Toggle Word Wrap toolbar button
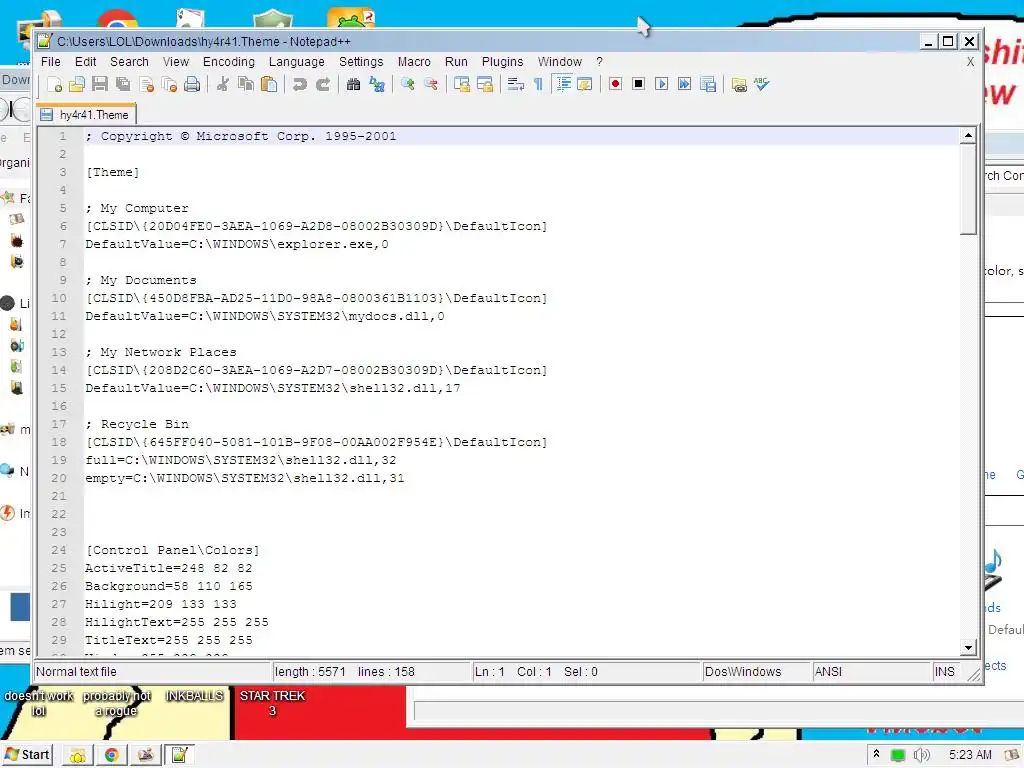1024x768 pixels. tap(515, 84)
